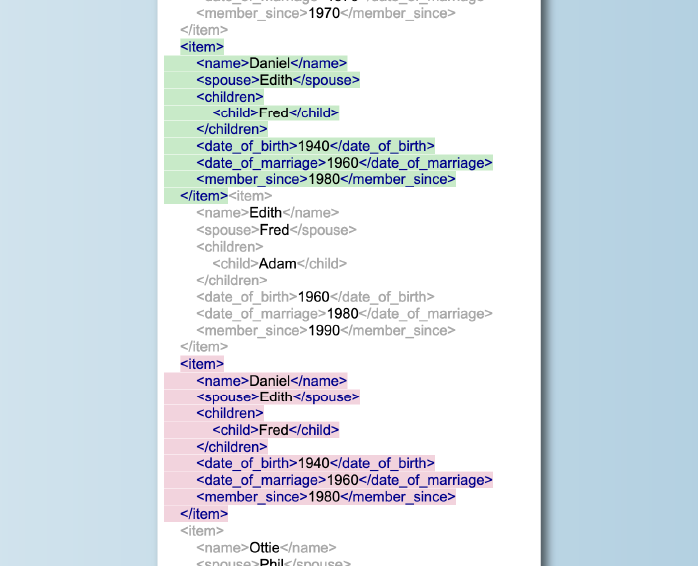Click the member_since 1970 line

click(325, 13)
